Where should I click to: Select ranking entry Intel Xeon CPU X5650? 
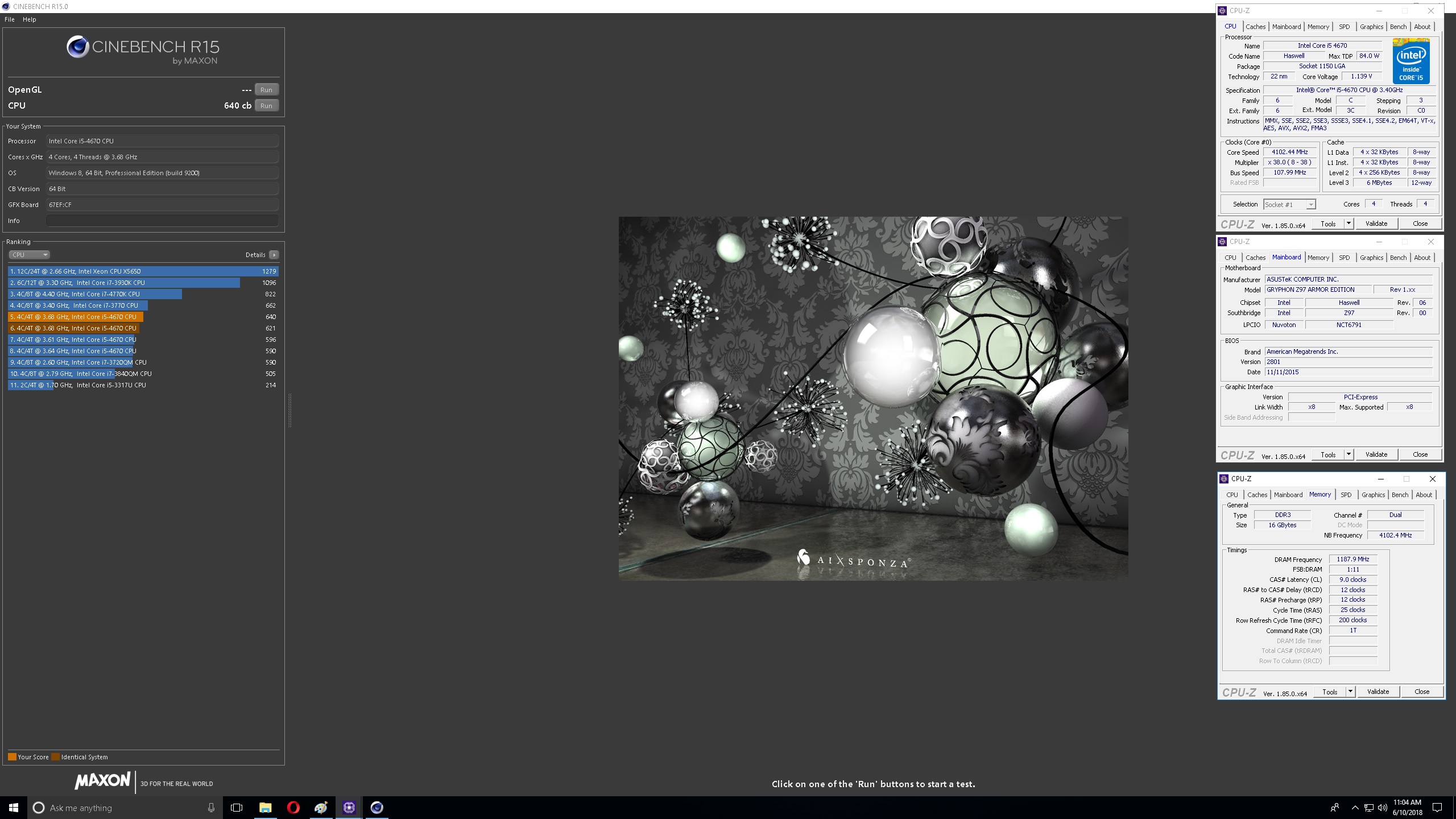point(143,271)
